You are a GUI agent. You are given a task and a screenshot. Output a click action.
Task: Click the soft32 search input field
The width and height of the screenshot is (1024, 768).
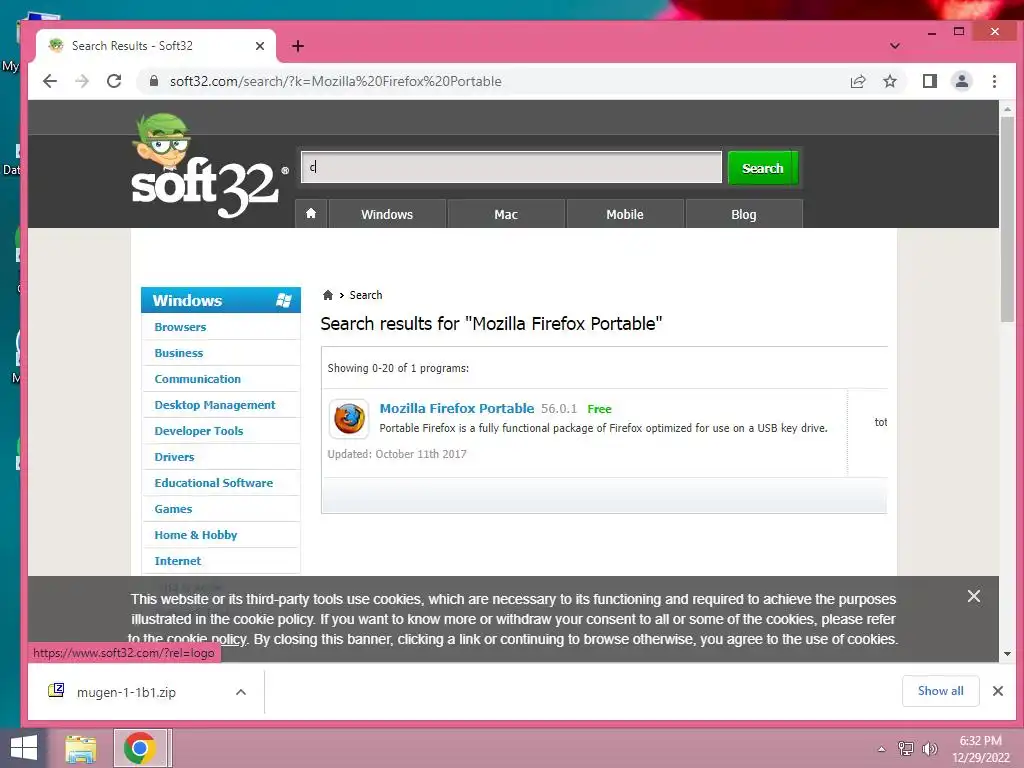(511, 167)
